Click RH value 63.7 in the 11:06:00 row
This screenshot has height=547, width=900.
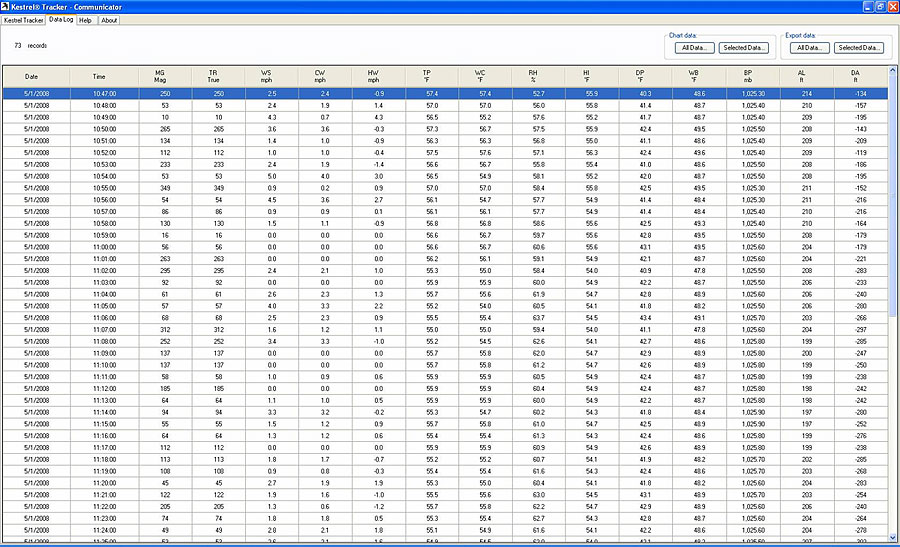point(539,318)
